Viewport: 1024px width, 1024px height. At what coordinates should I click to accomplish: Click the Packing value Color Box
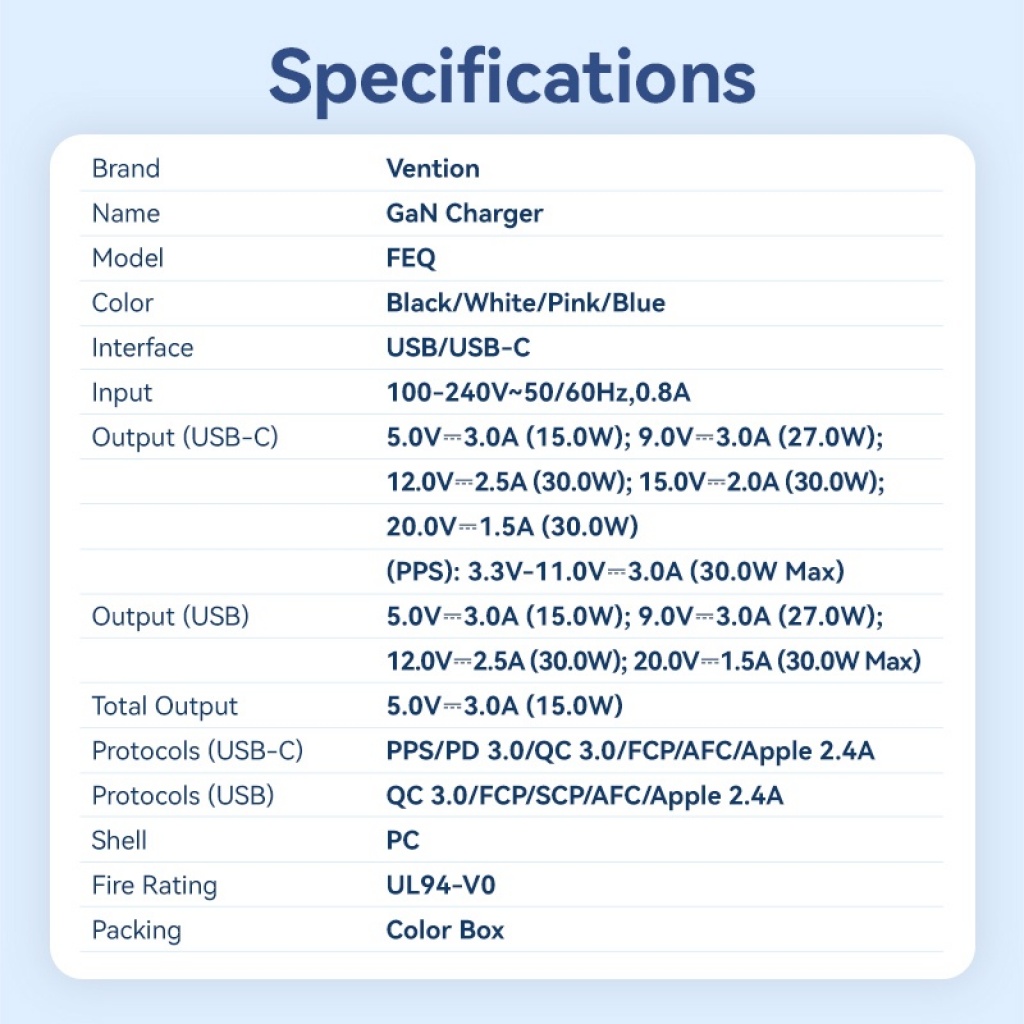445,931
